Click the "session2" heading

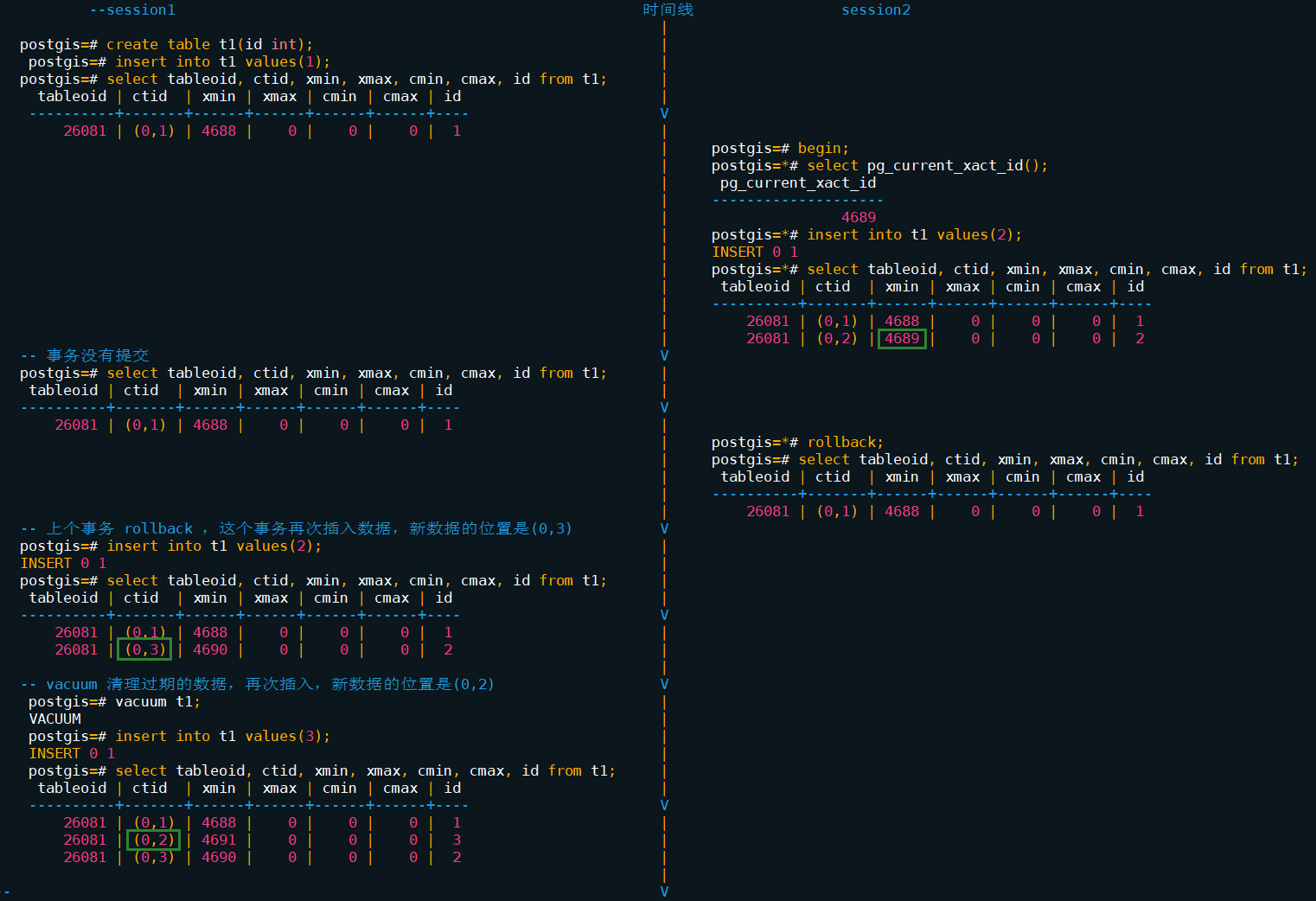(876, 10)
